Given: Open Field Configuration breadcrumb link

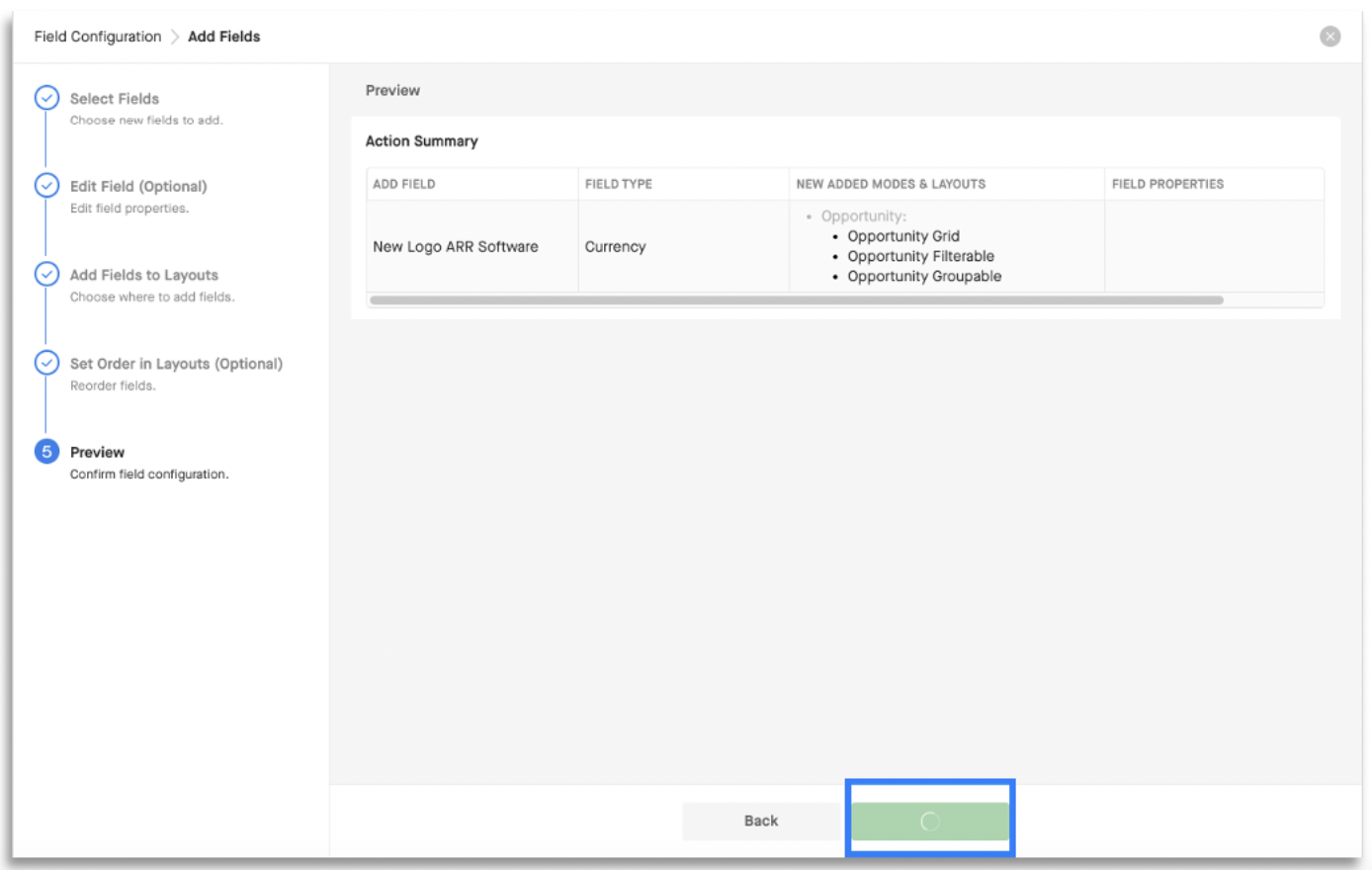Looking at the screenshot, I should pos(98,37).
